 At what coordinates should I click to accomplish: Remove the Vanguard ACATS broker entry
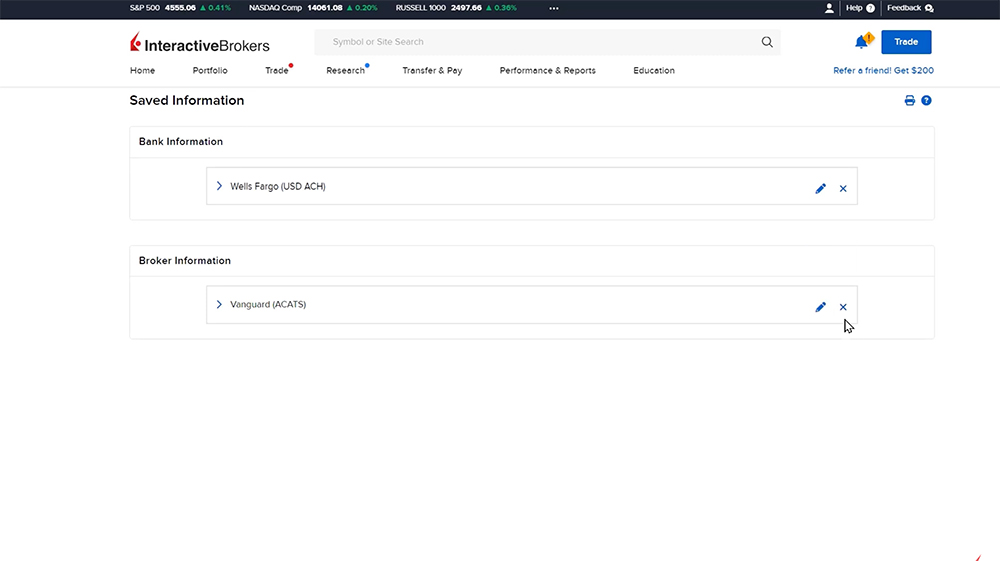click(x=843, y=307)
